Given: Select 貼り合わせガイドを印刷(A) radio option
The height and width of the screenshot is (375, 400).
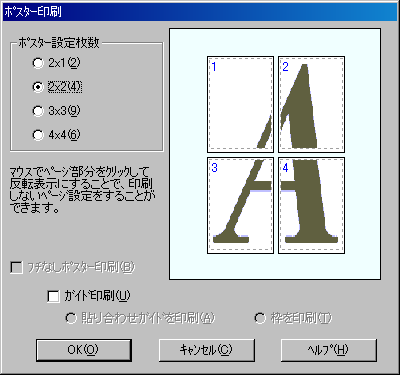Looking at the screenshot, I should coord(140,318).
